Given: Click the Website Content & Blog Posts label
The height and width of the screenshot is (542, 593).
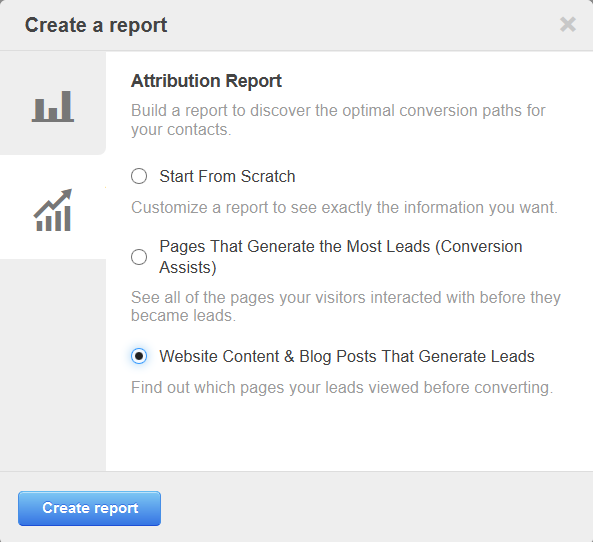Looking at the screenshot, I should pos(347,356).
